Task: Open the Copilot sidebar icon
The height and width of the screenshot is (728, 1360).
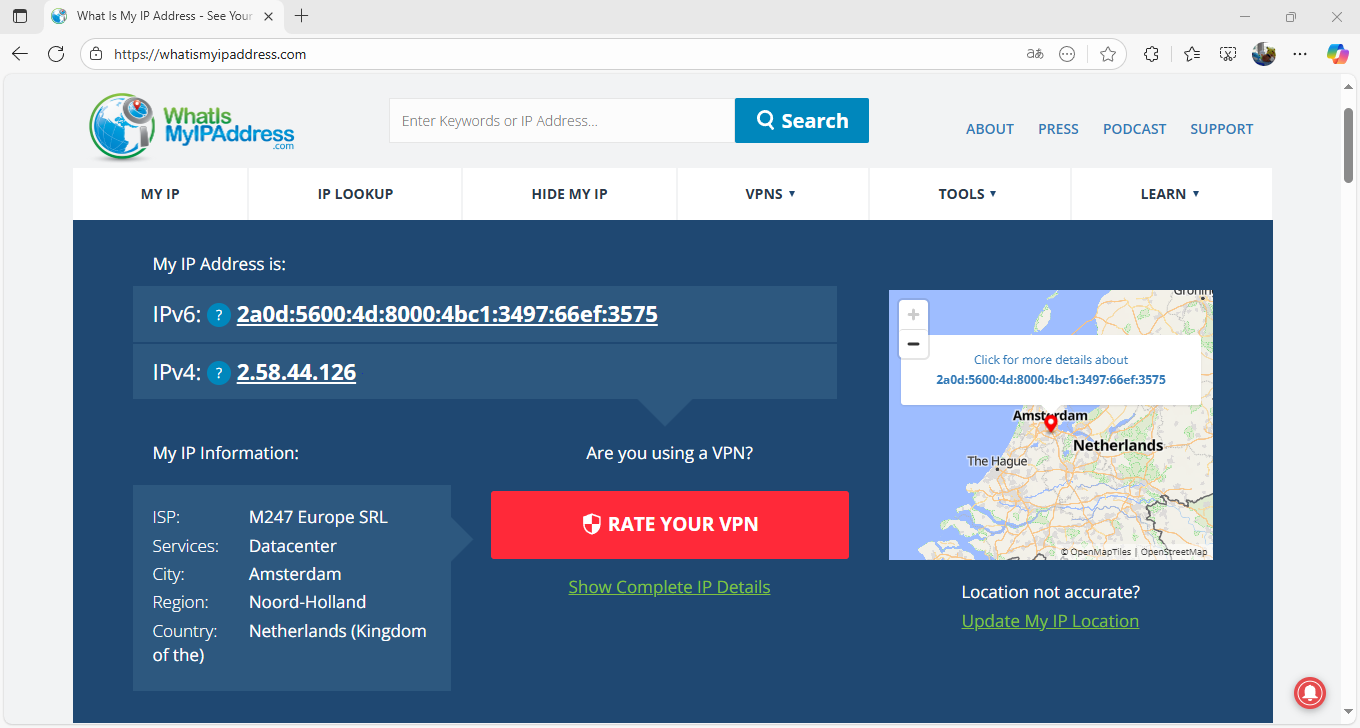Action: [1337, 54]
